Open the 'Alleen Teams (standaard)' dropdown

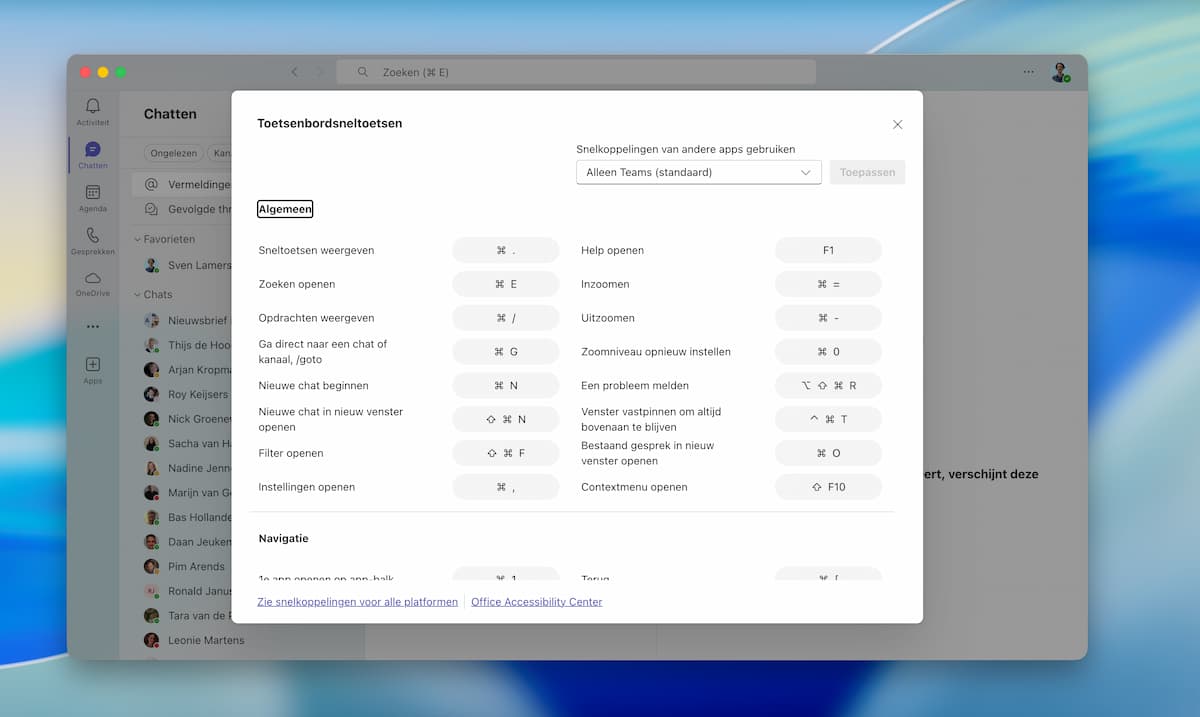[698, 172]
